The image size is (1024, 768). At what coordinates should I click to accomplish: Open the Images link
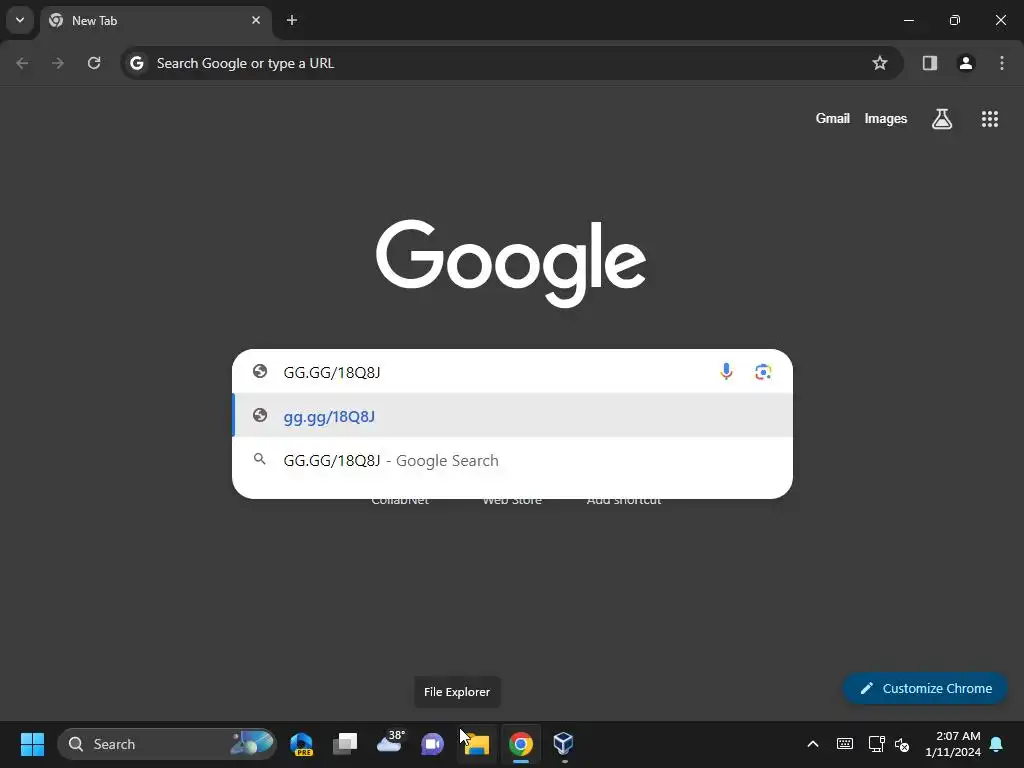[x=886, y=119]
